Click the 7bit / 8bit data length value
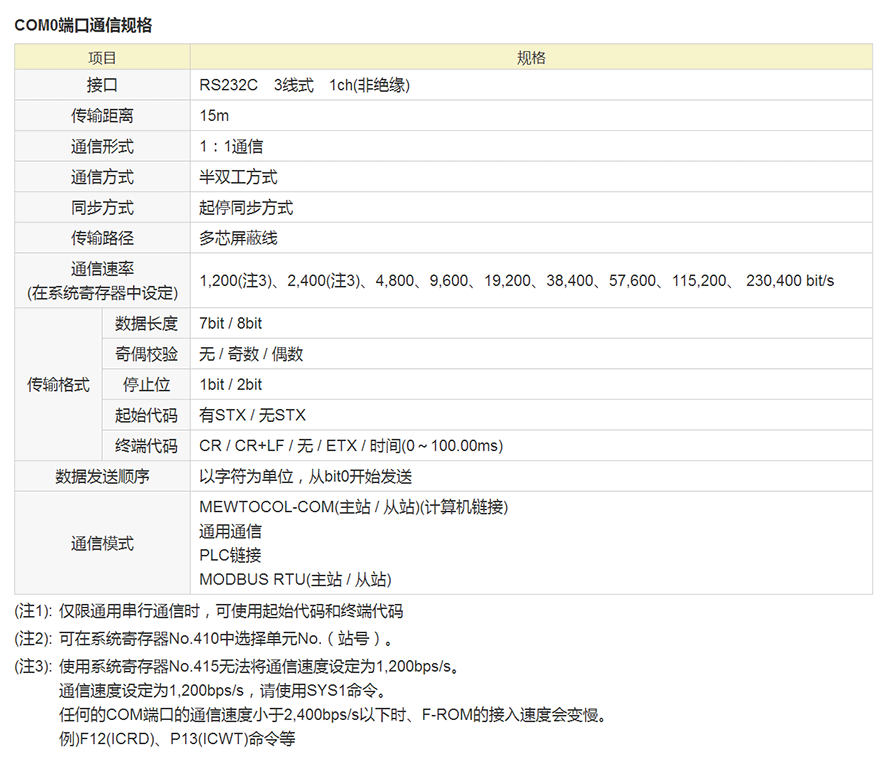Screen dimensions: 890x771 pyautogui.click(x=230, y=323)
